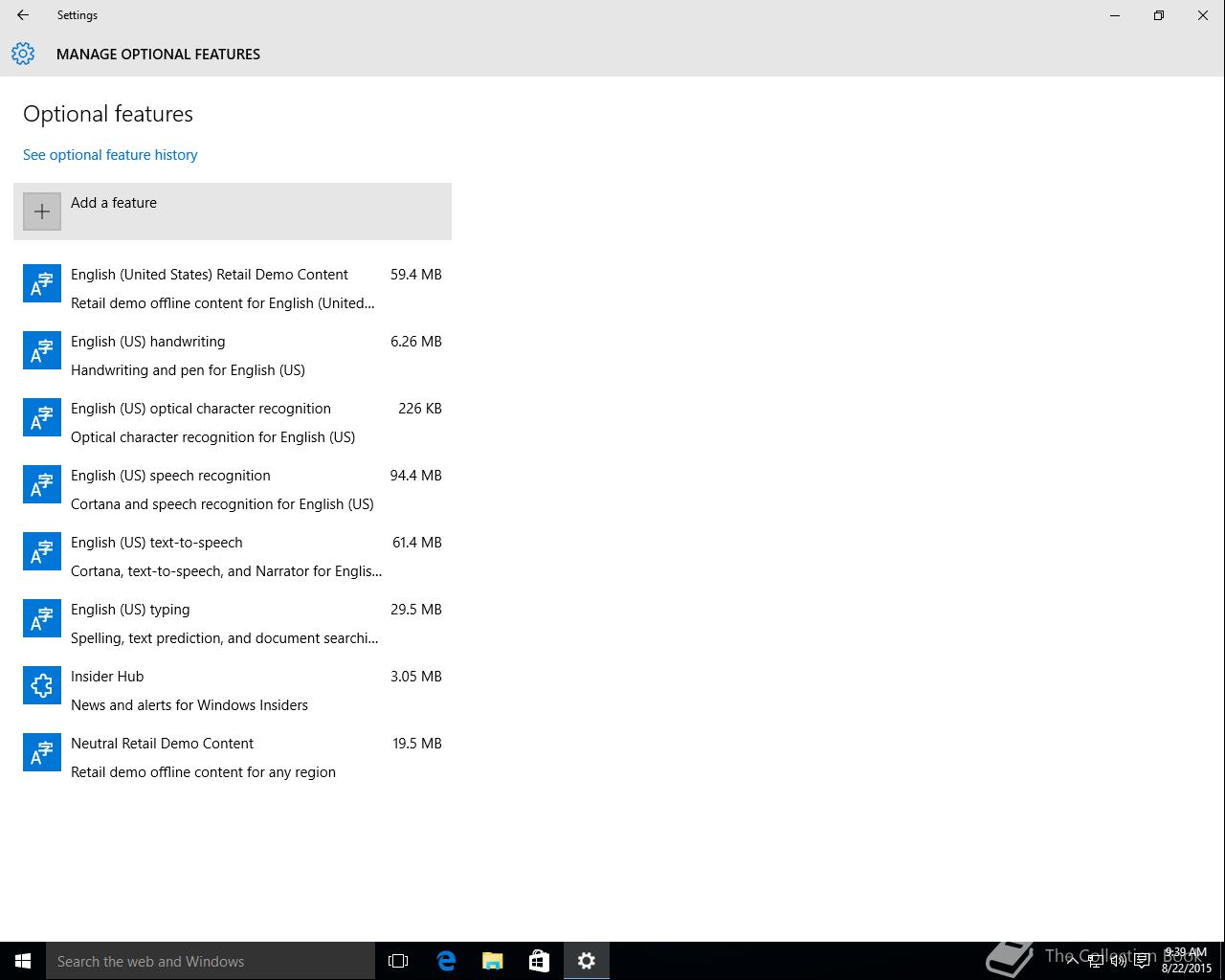The image size is (1225, 980).
Task: Open the Store from the taskbar
Action: pos(540,961)
